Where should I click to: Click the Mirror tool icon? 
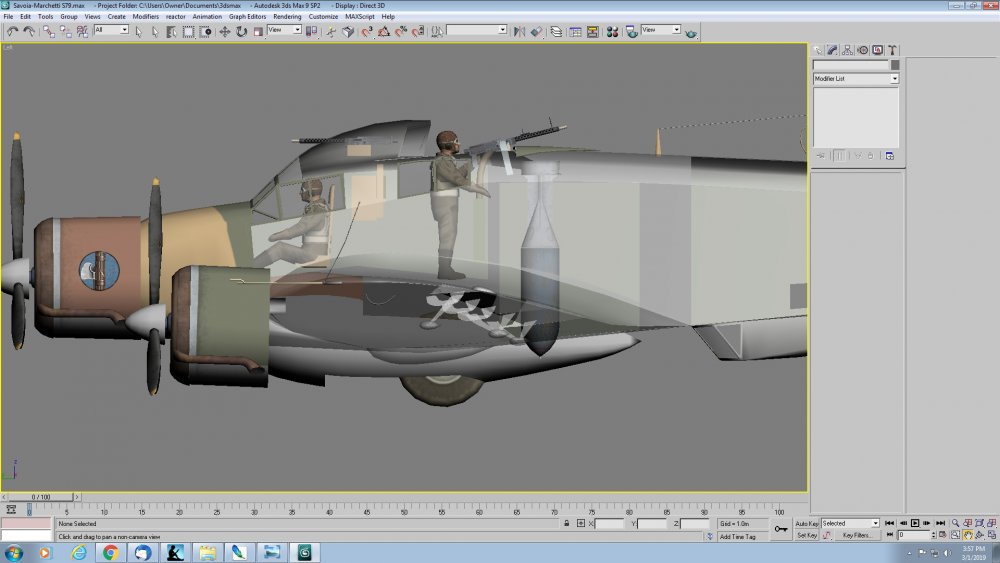519,31
